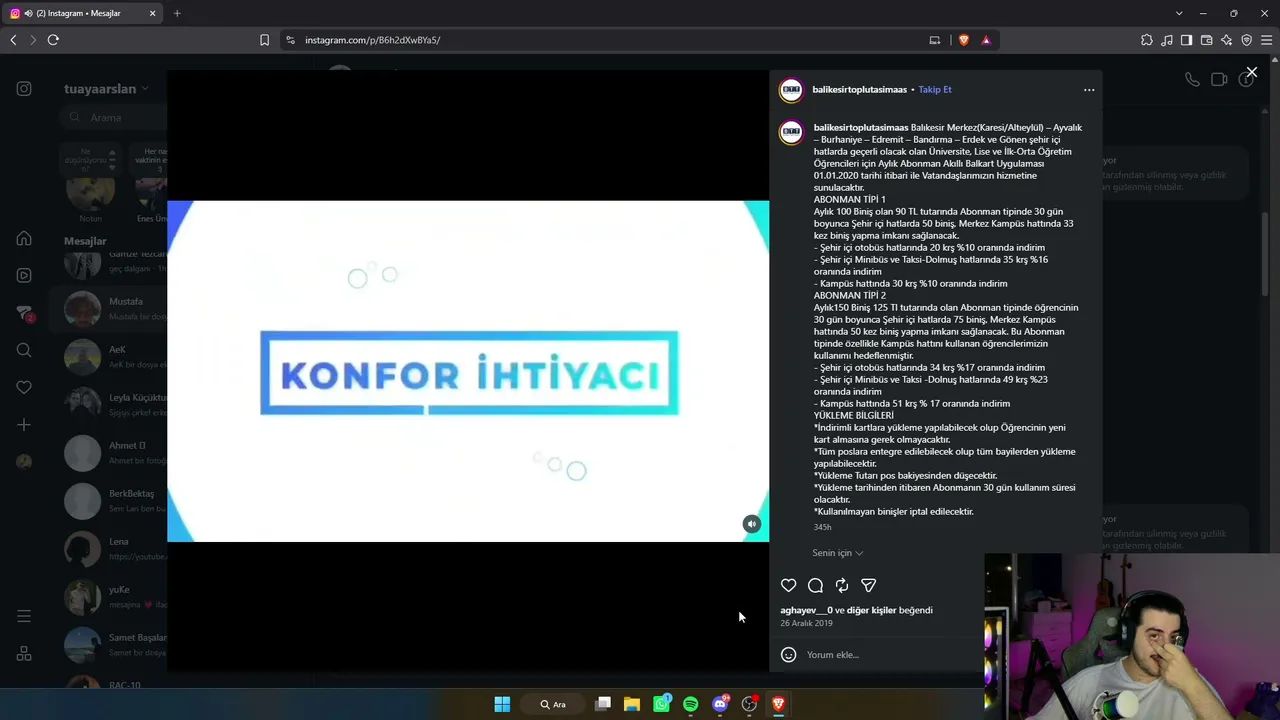Viewport: 1280px width, 720px height.
Task: Start video call in background chat
Action: (1219, 79)
